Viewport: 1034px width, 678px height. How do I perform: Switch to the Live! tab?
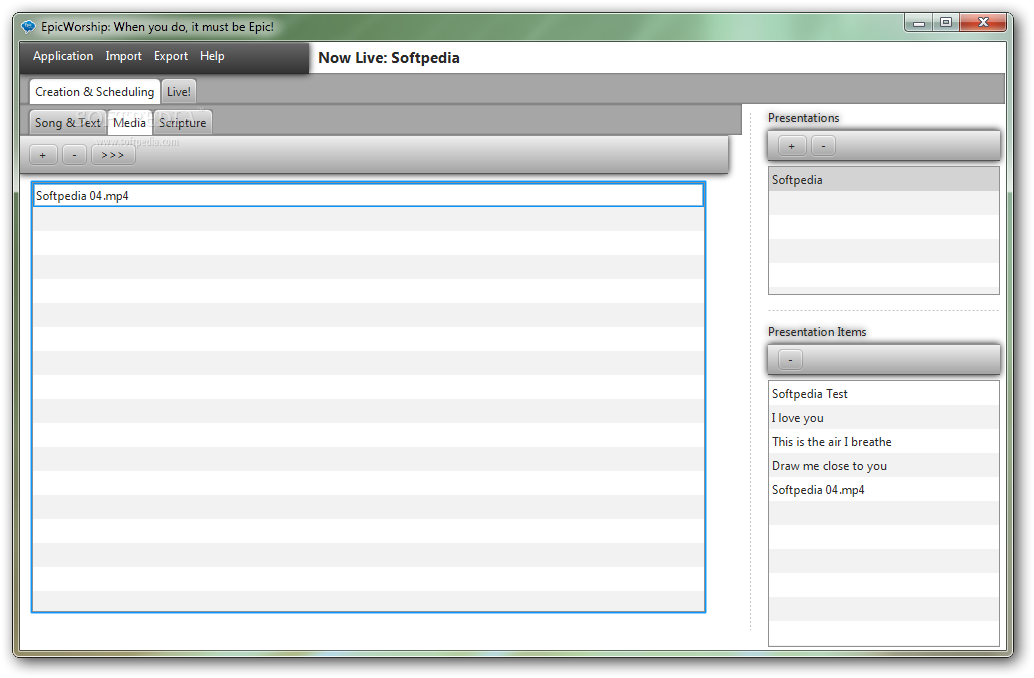(179, 92)
